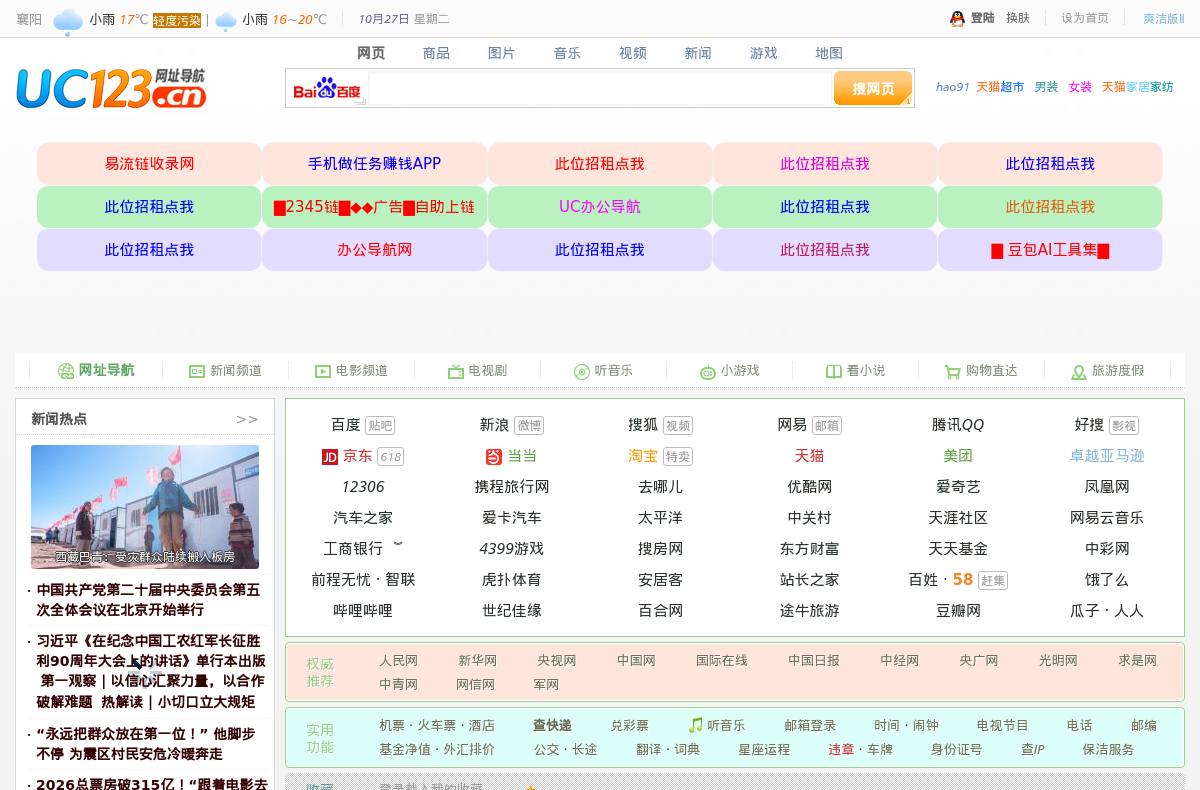Click the 听音乐 disc icon
The height and width of the screenshot is (790, 1200).
[x=582, y=371]
